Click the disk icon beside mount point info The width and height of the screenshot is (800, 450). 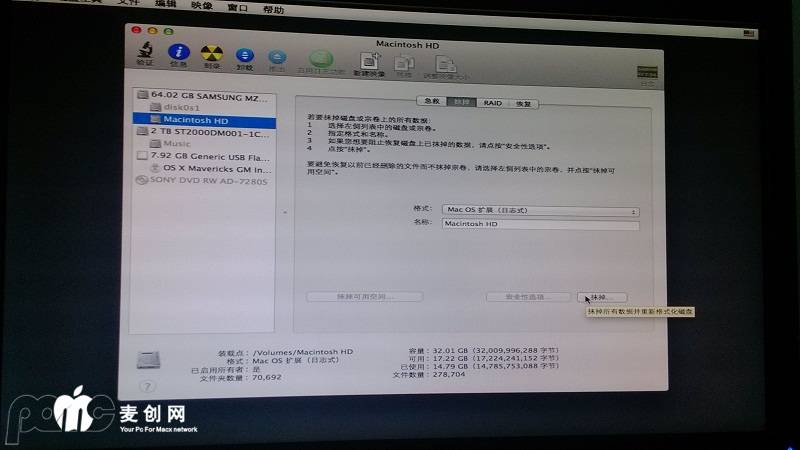click(147, 362)
